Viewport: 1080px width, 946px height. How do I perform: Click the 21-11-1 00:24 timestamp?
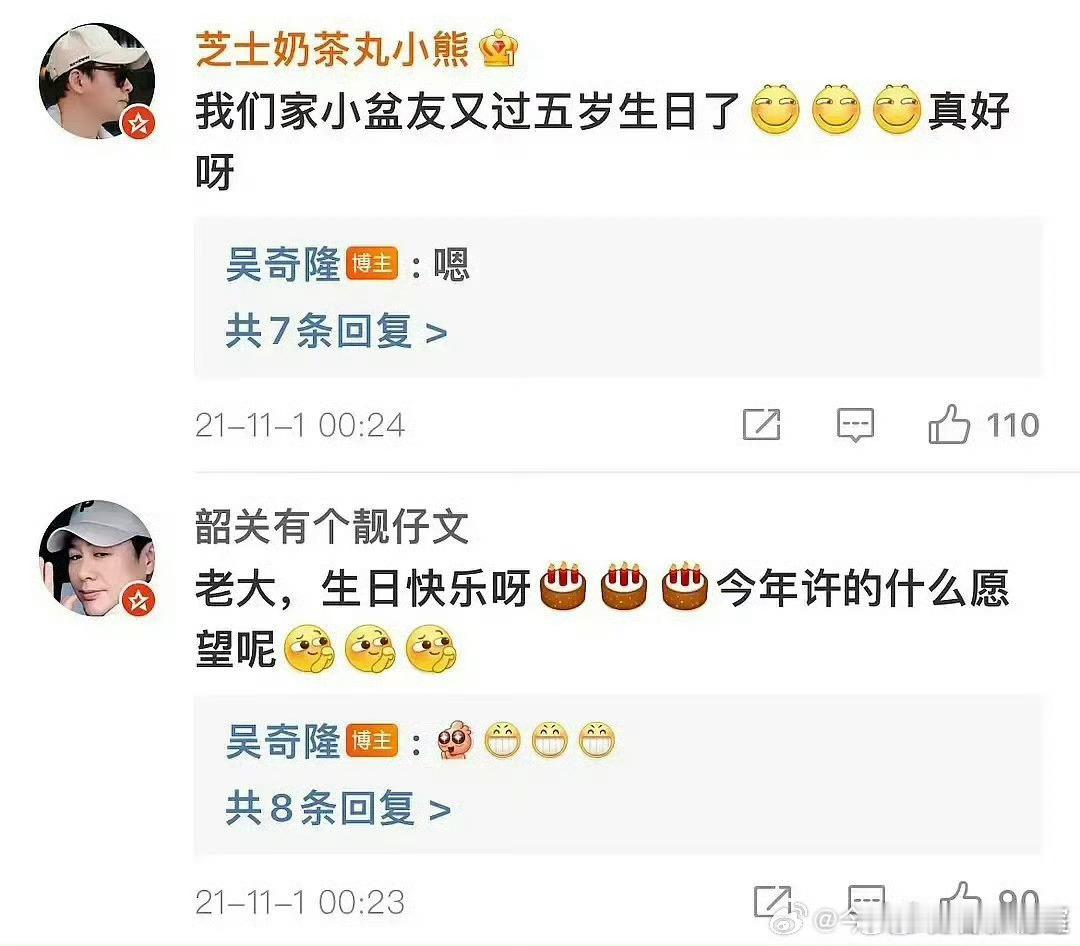[x=300, y=425]
